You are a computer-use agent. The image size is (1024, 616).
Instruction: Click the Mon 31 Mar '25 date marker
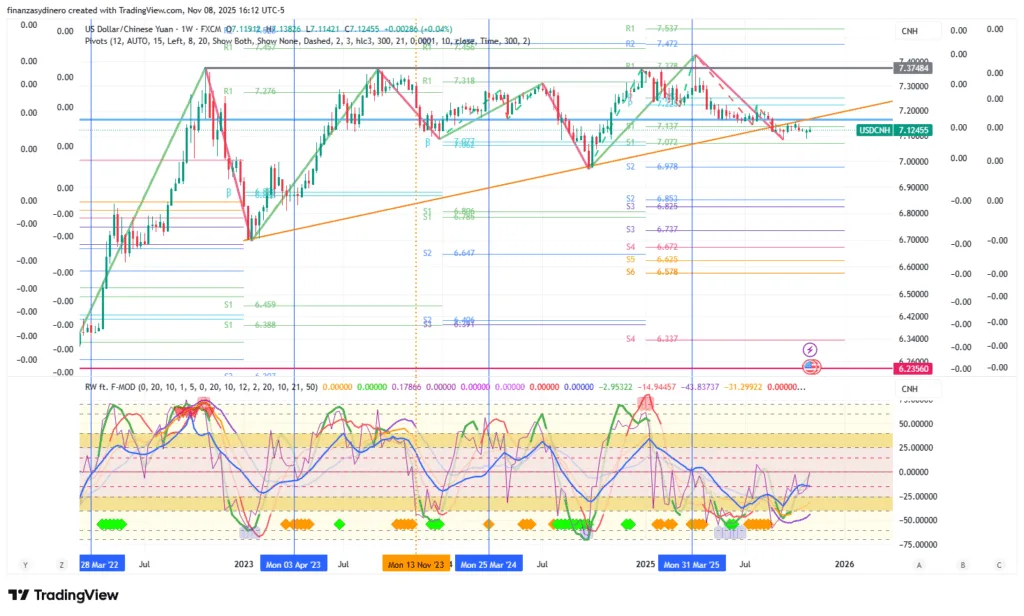692,564
